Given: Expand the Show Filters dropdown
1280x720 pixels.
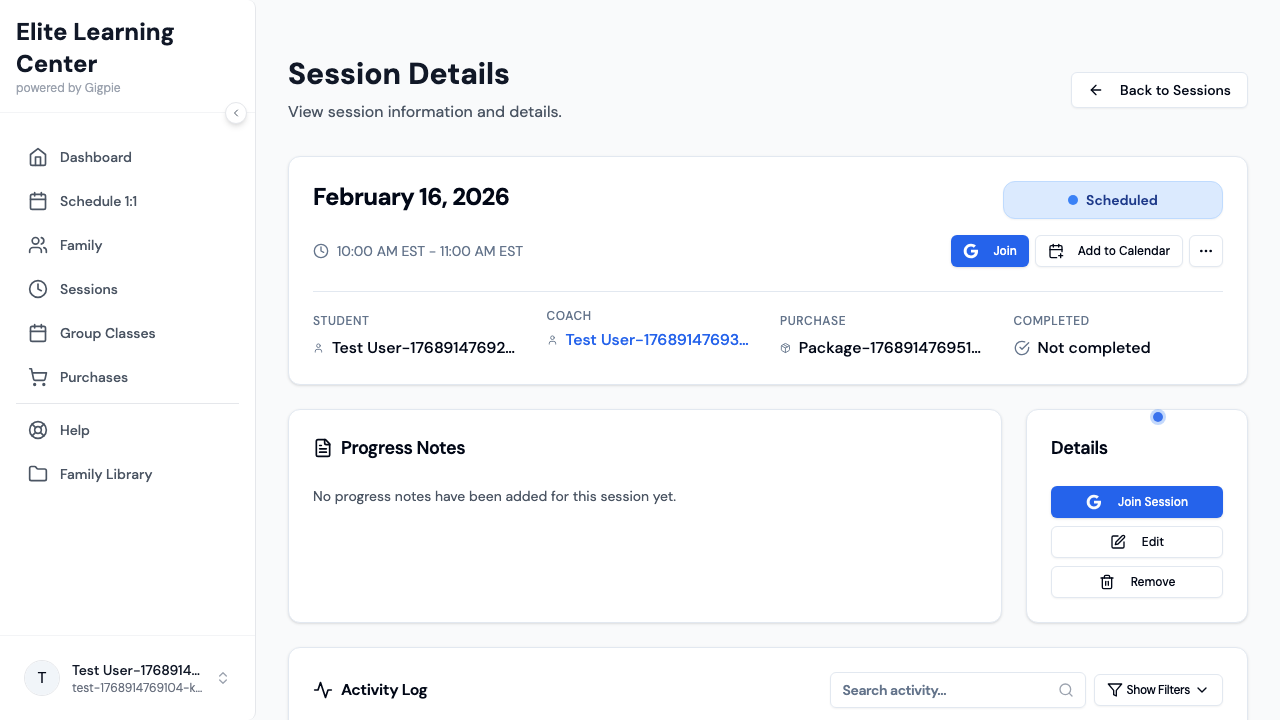Looking at the screenshot, I should coord(1158,690).
